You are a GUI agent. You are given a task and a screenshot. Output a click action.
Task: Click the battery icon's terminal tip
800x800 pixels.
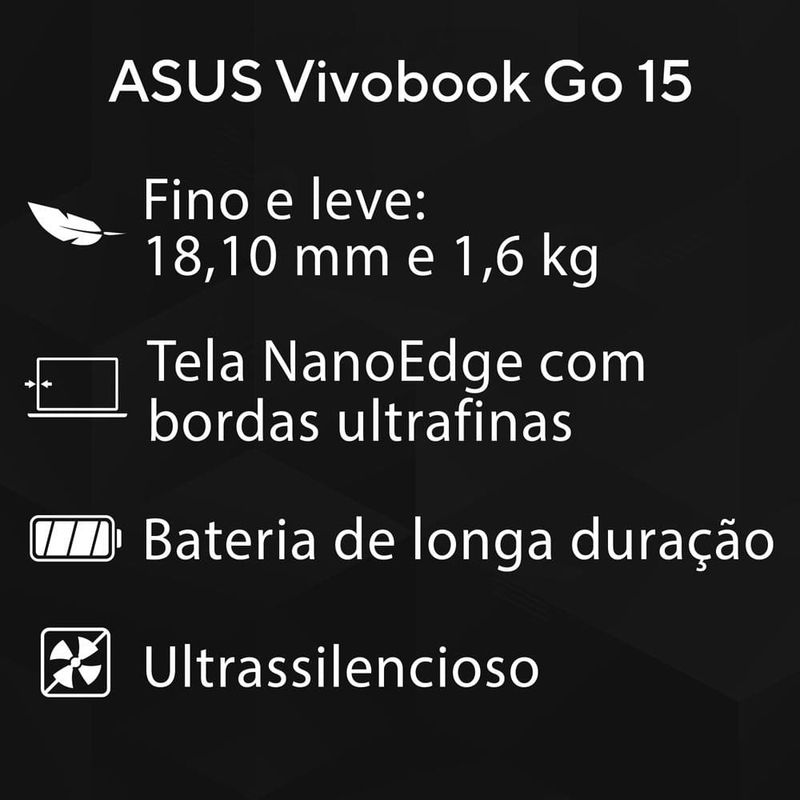click(119, 538)
